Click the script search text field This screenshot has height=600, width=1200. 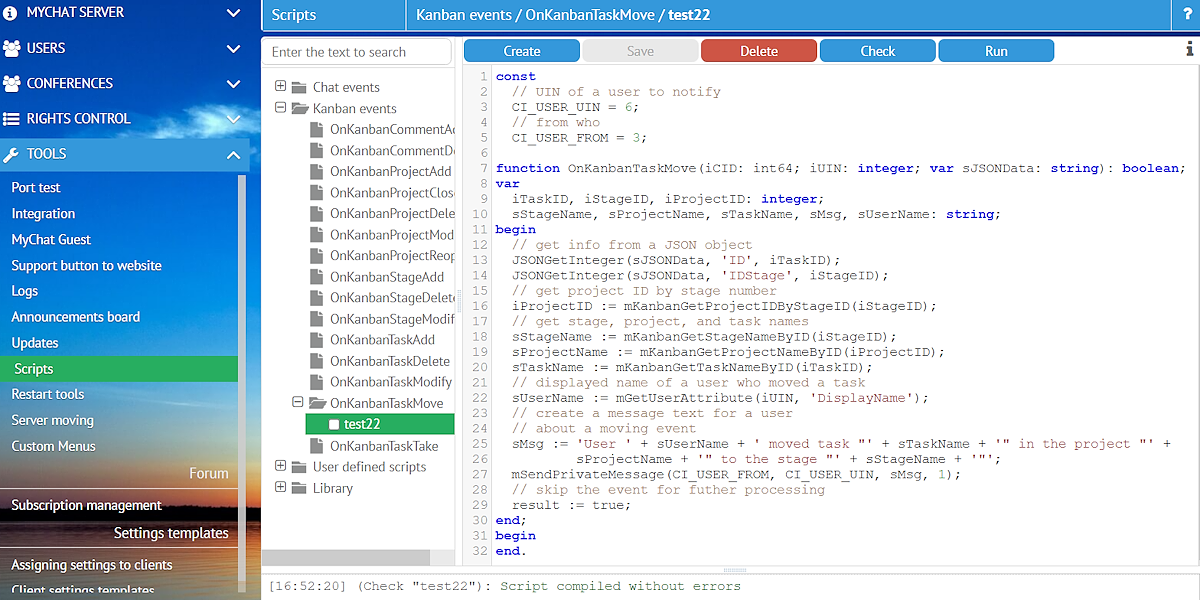pos(358,52)
